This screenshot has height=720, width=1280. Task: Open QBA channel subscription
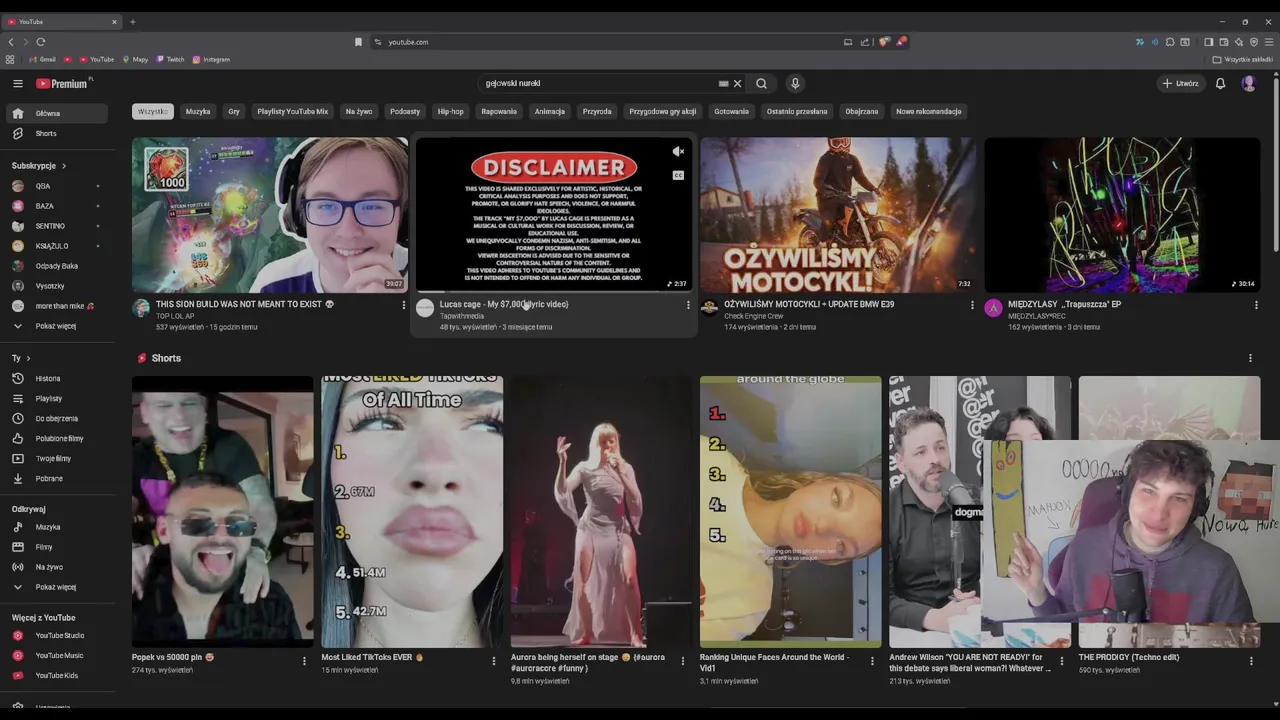click(58, 186)
